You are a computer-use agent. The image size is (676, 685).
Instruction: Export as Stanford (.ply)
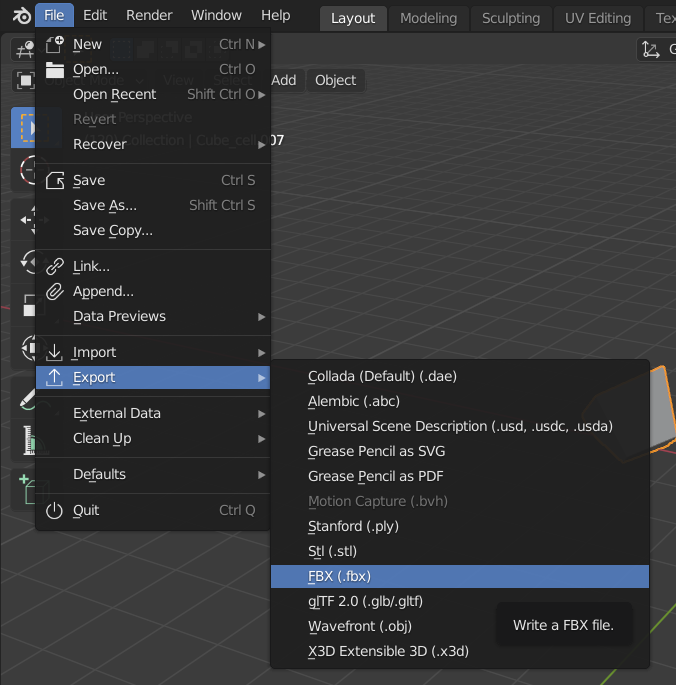(x=460, y=526)
